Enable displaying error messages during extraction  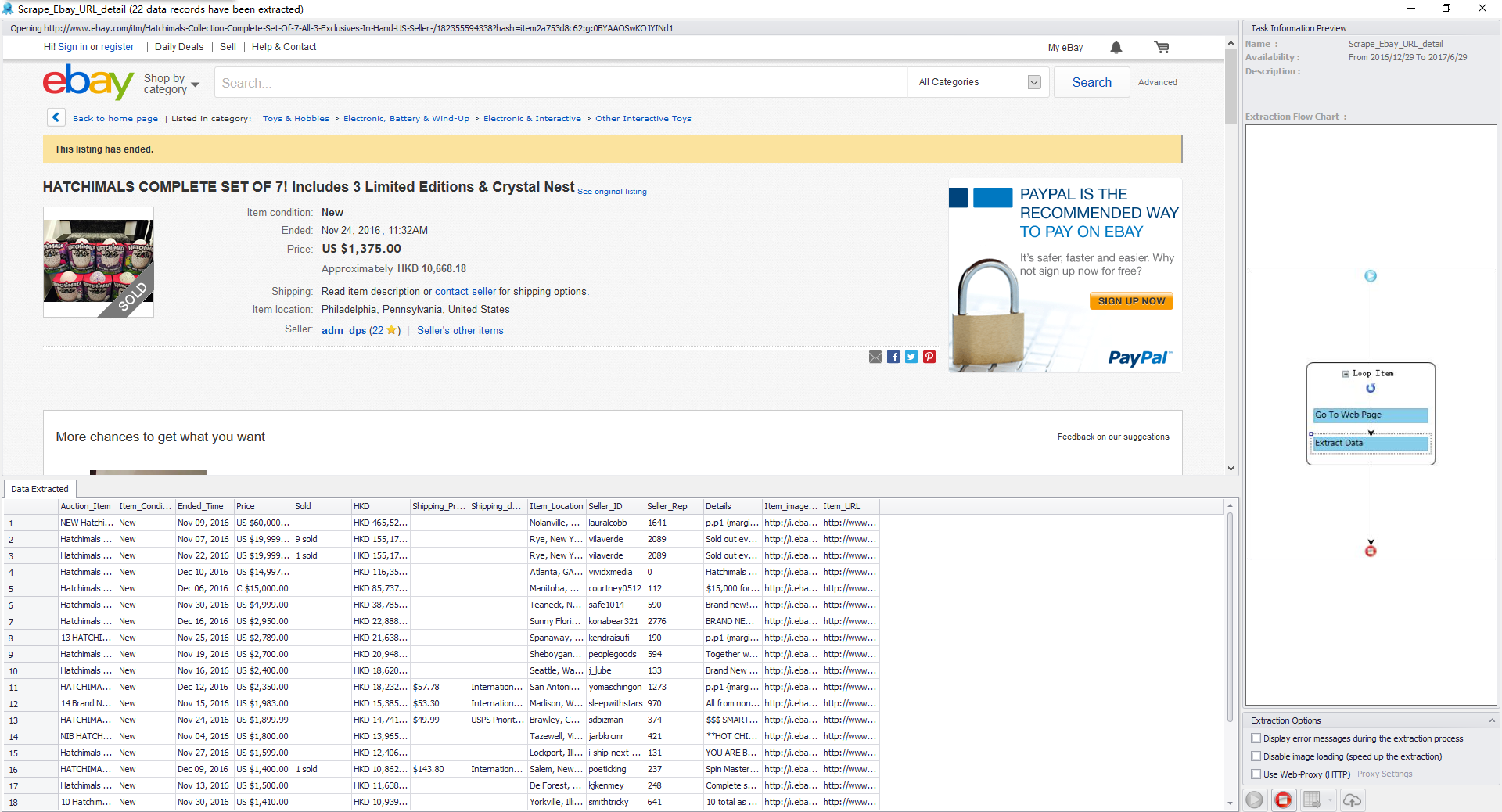(x=1256, y=738)
